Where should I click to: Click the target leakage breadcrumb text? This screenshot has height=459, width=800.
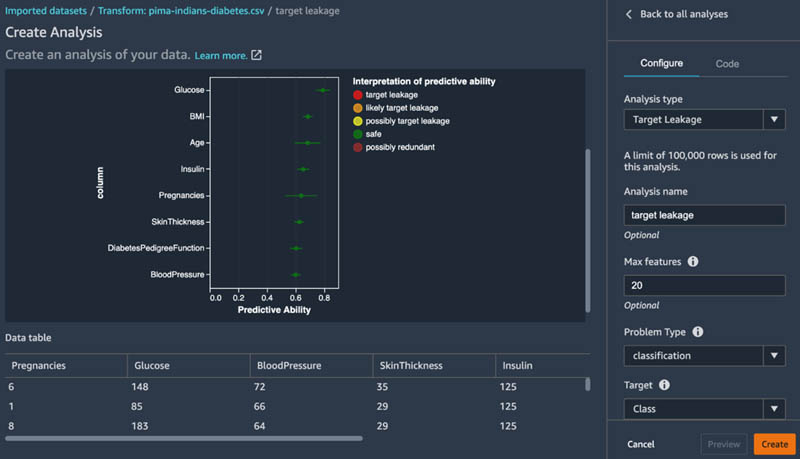(x=307, y=11)
